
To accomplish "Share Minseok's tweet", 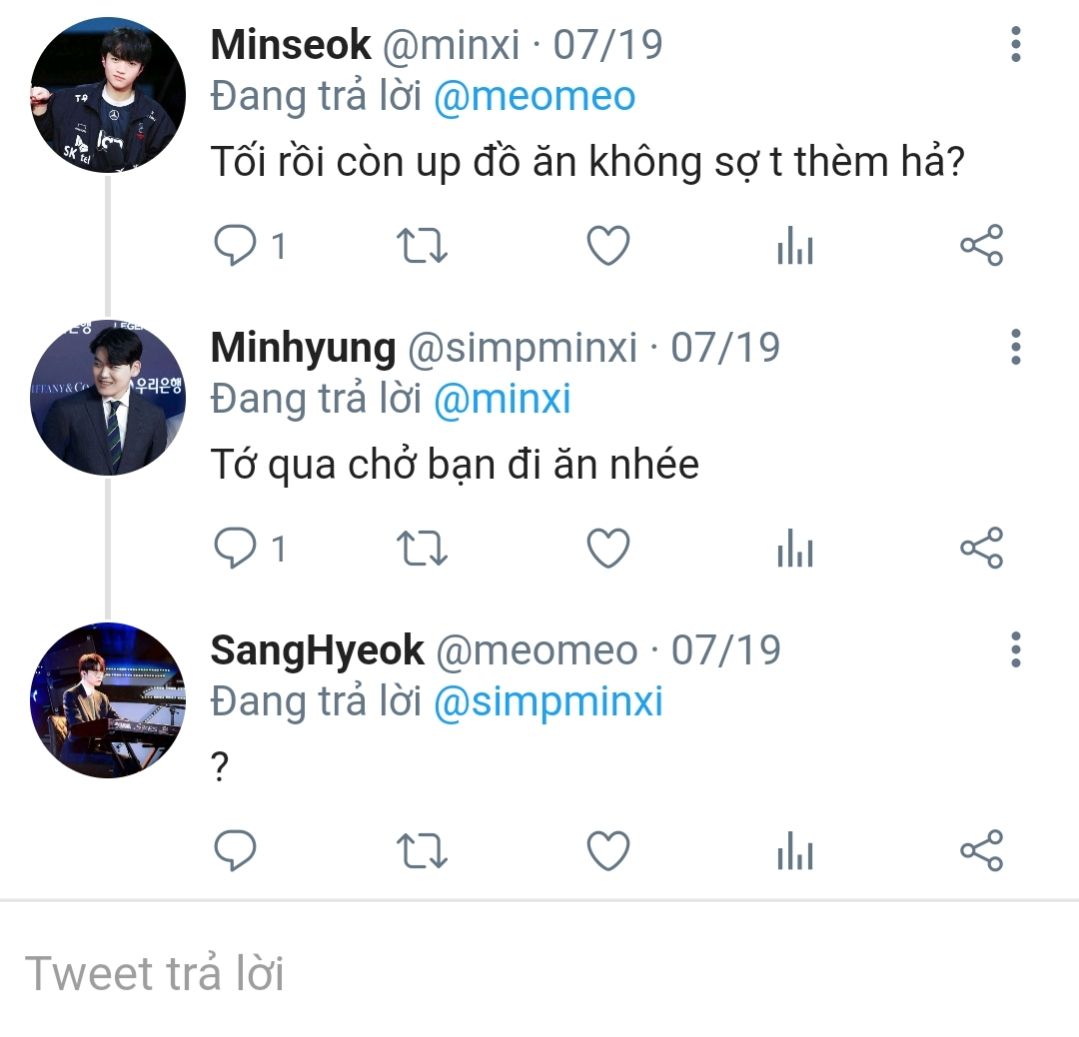I will click(x=981, y=246).
